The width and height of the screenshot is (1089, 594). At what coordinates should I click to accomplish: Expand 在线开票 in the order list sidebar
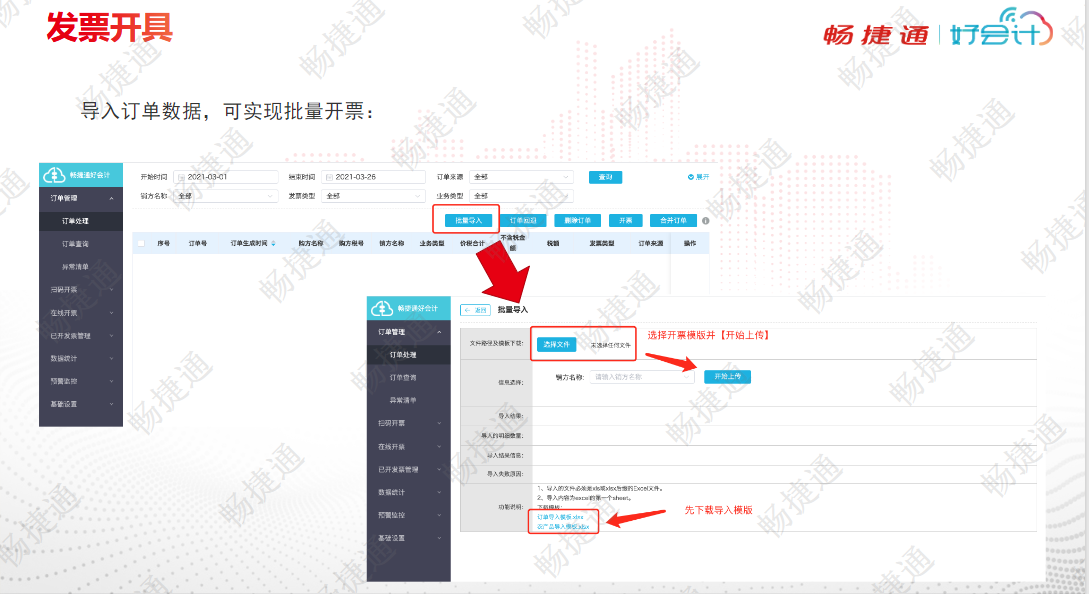(111, 313)
